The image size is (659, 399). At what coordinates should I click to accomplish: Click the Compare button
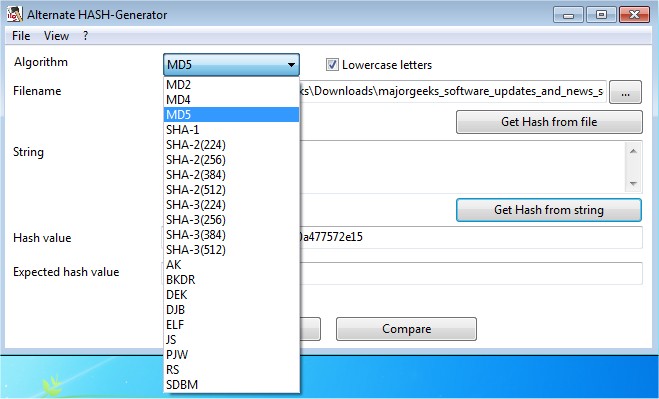406,329
